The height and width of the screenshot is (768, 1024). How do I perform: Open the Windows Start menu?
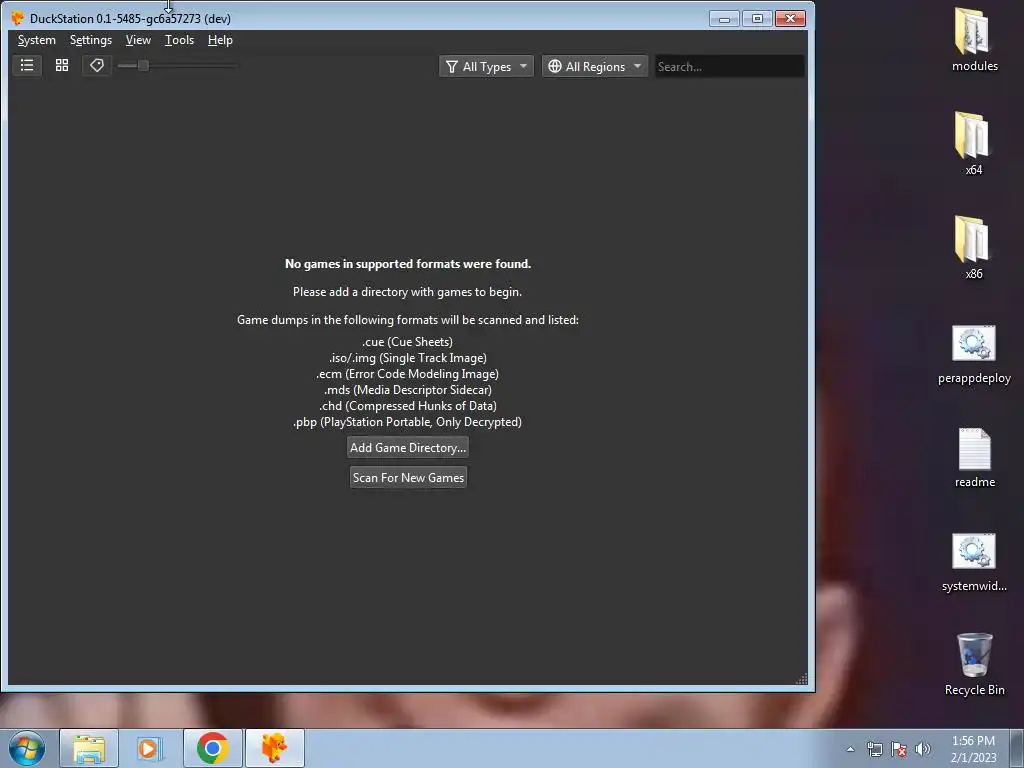[x=27, y=748]
